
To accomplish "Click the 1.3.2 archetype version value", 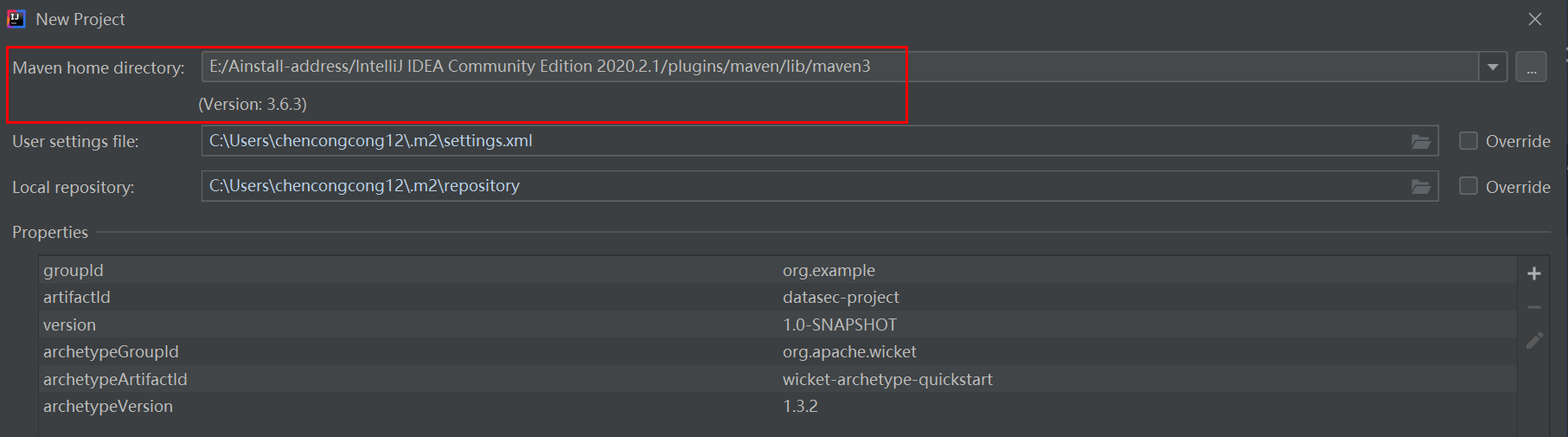I will pyautogui.click(x=800, y=406).
